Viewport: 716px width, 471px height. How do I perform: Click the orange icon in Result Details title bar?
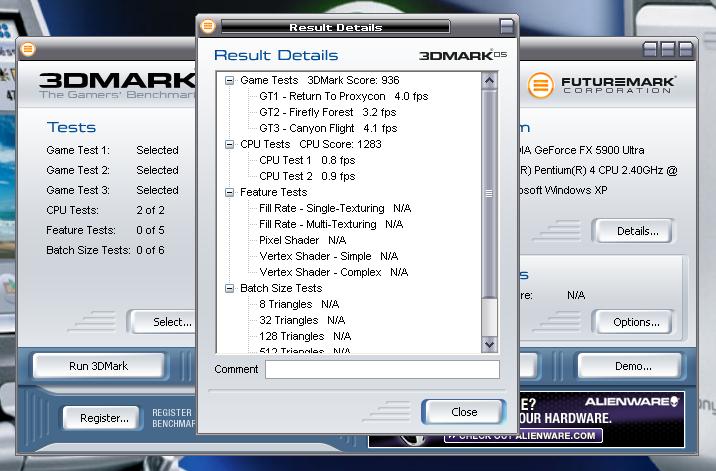[x=208, y=27]
